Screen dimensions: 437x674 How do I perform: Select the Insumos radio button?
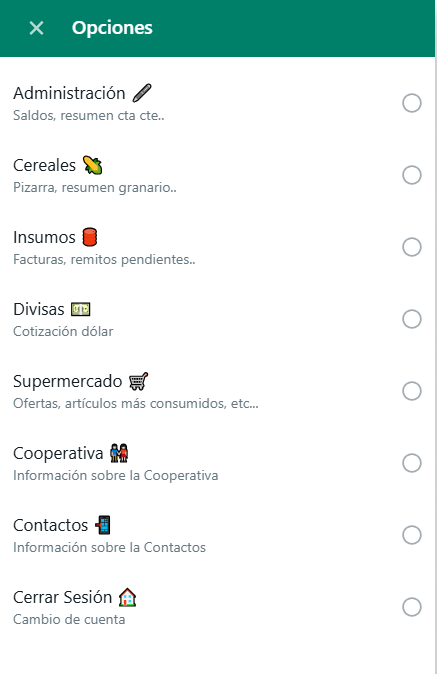[x=412, y=247]
